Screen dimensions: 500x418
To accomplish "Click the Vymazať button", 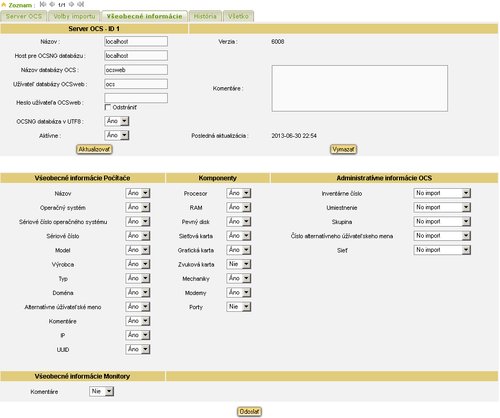I will (x=344, y=149).
